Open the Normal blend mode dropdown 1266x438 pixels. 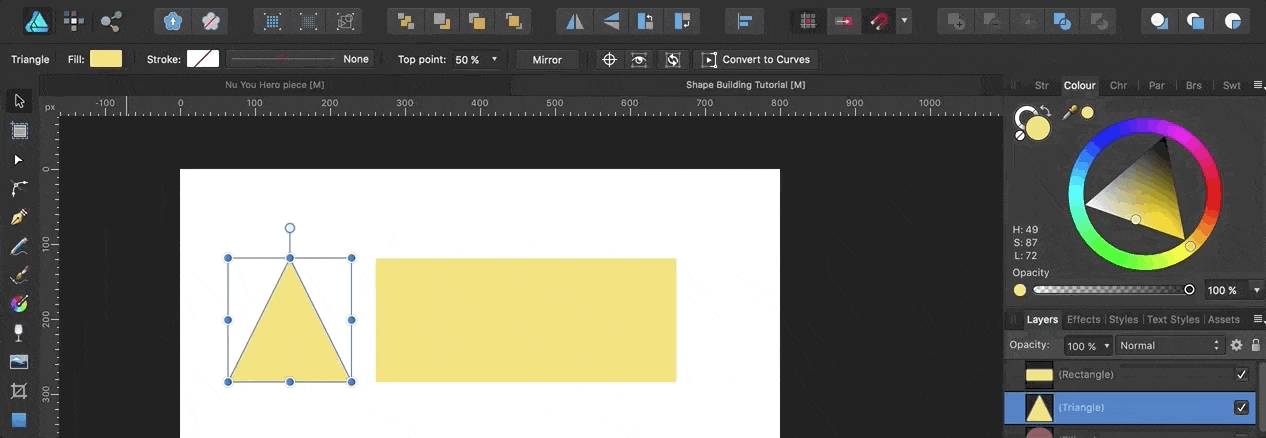1169,345
